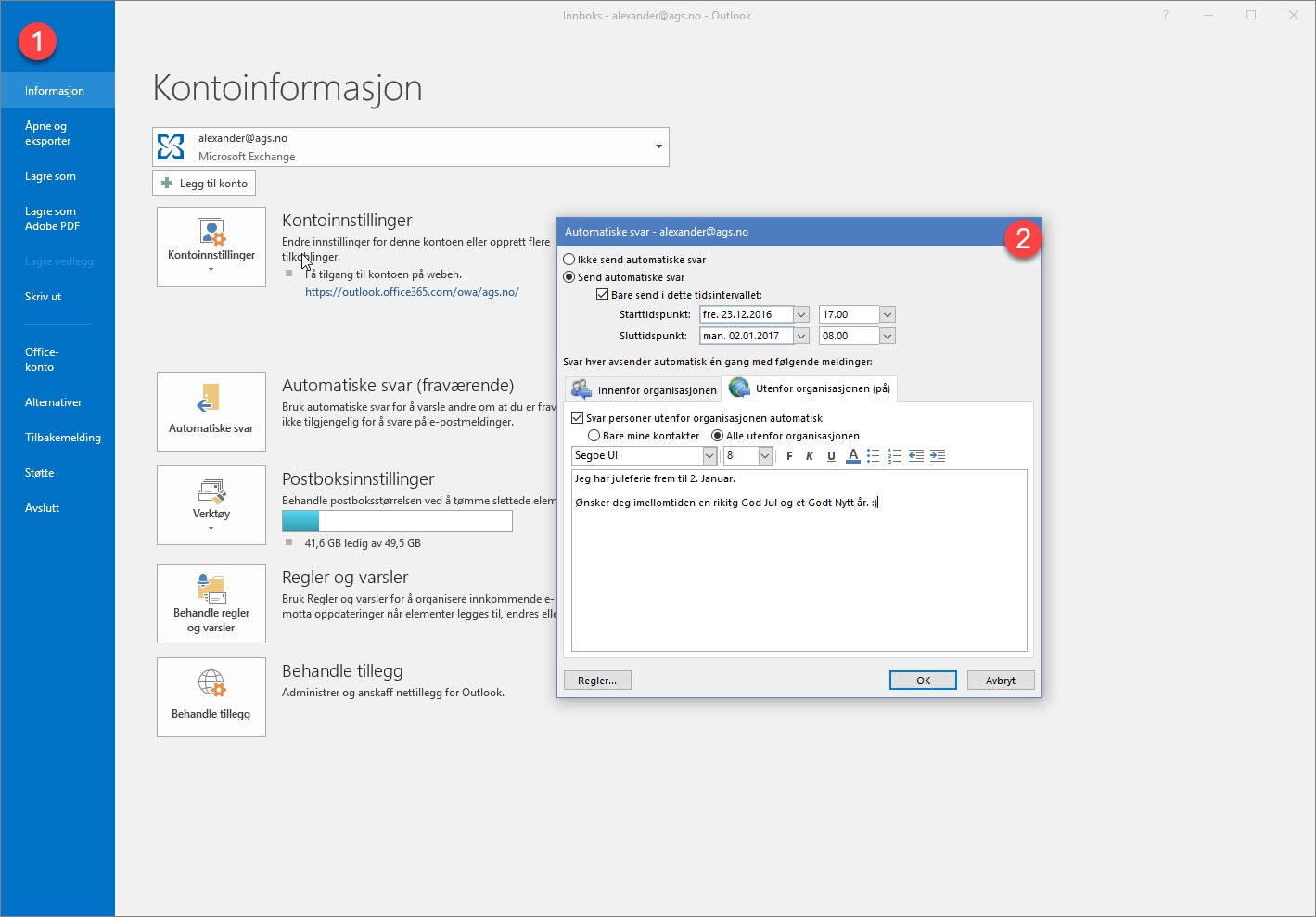
Task: Open the font size 8 dropdown
Action: point(765,455)
